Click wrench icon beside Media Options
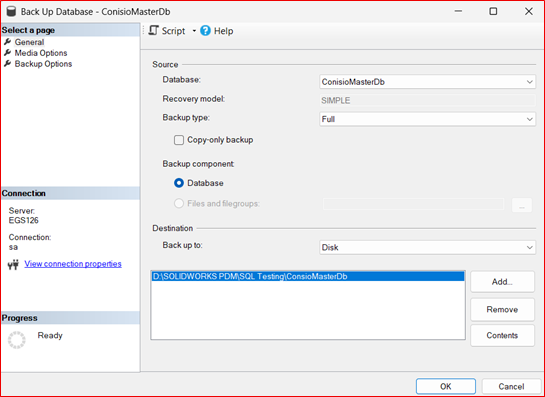The width and height of the screenshot is (545, 397). [7, 53]
